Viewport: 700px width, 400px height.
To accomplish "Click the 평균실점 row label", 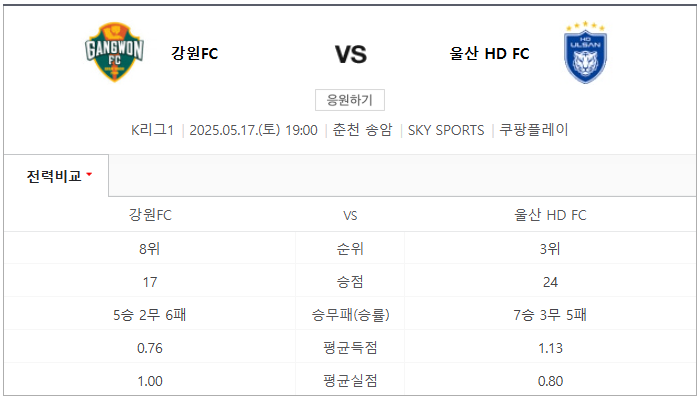I will [x=350, y=381].
